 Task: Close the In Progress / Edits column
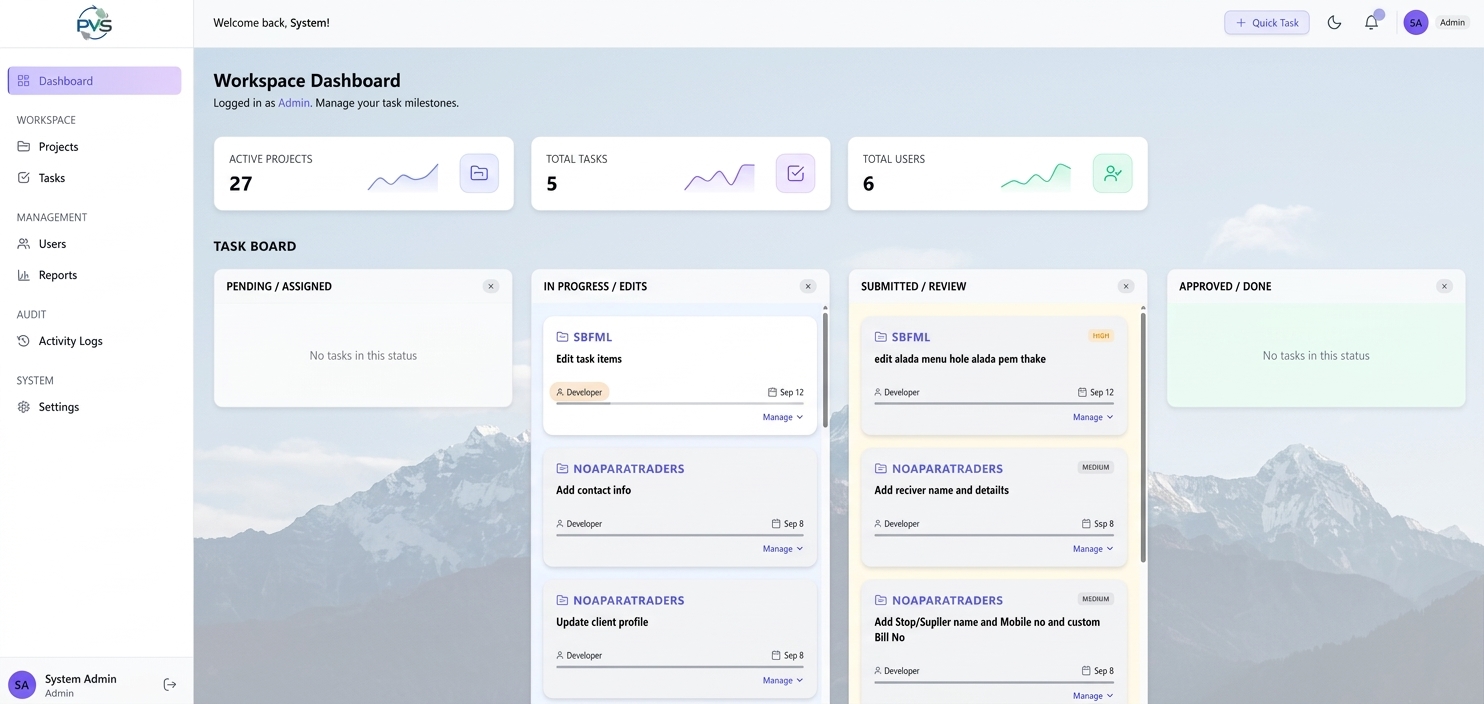pos(808,286)
